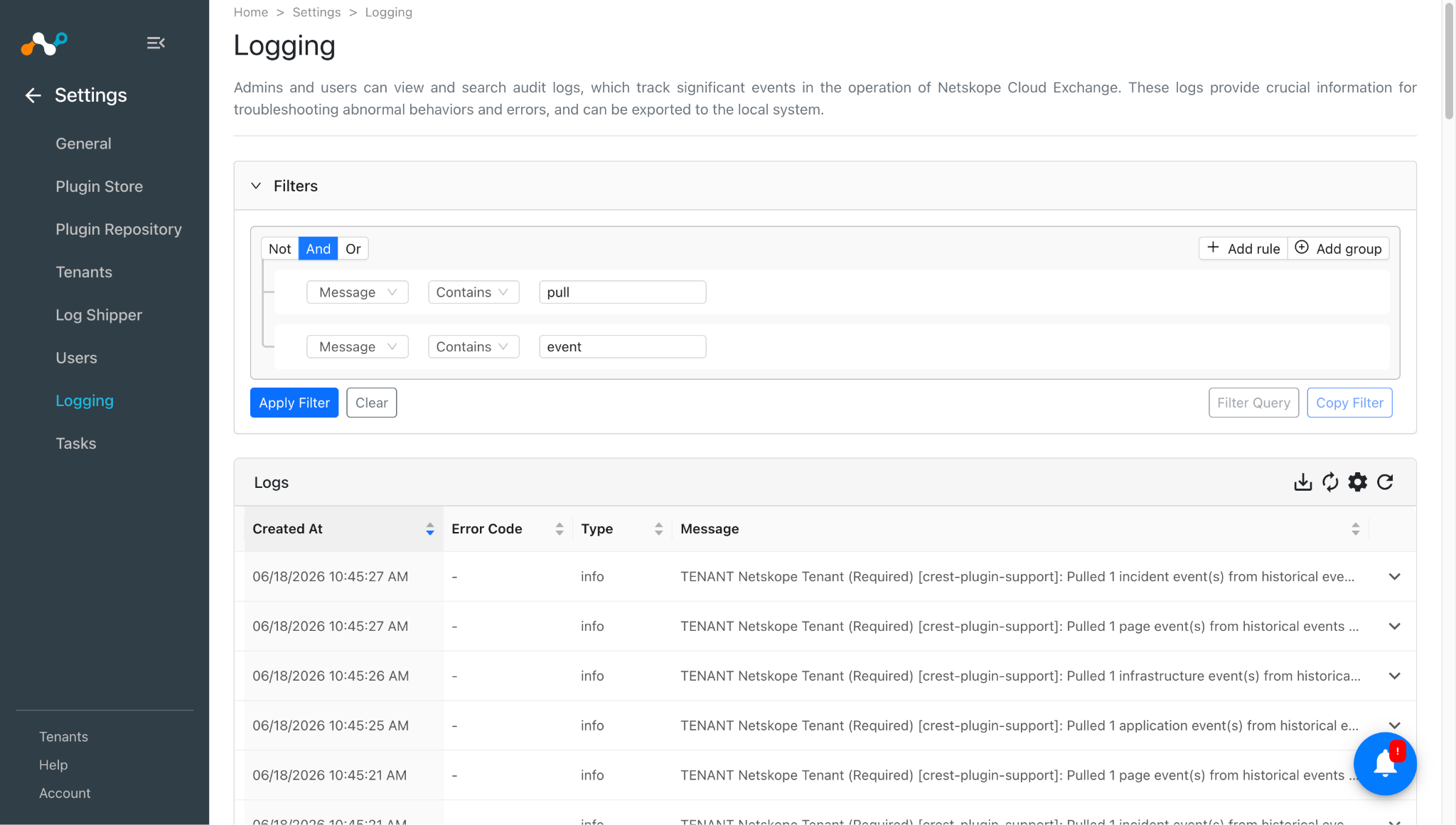Toggle the Not condition
The image size is (1456, 825).
[x=280, y=249]
